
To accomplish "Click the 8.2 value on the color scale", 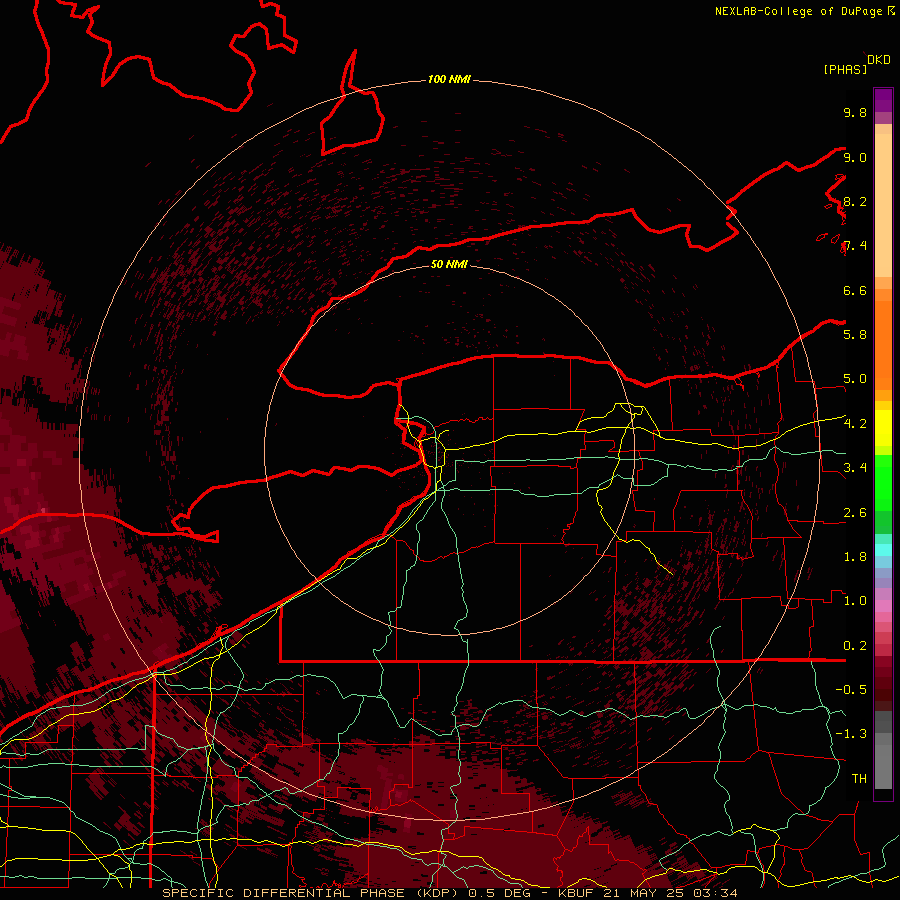I will 855,201.
